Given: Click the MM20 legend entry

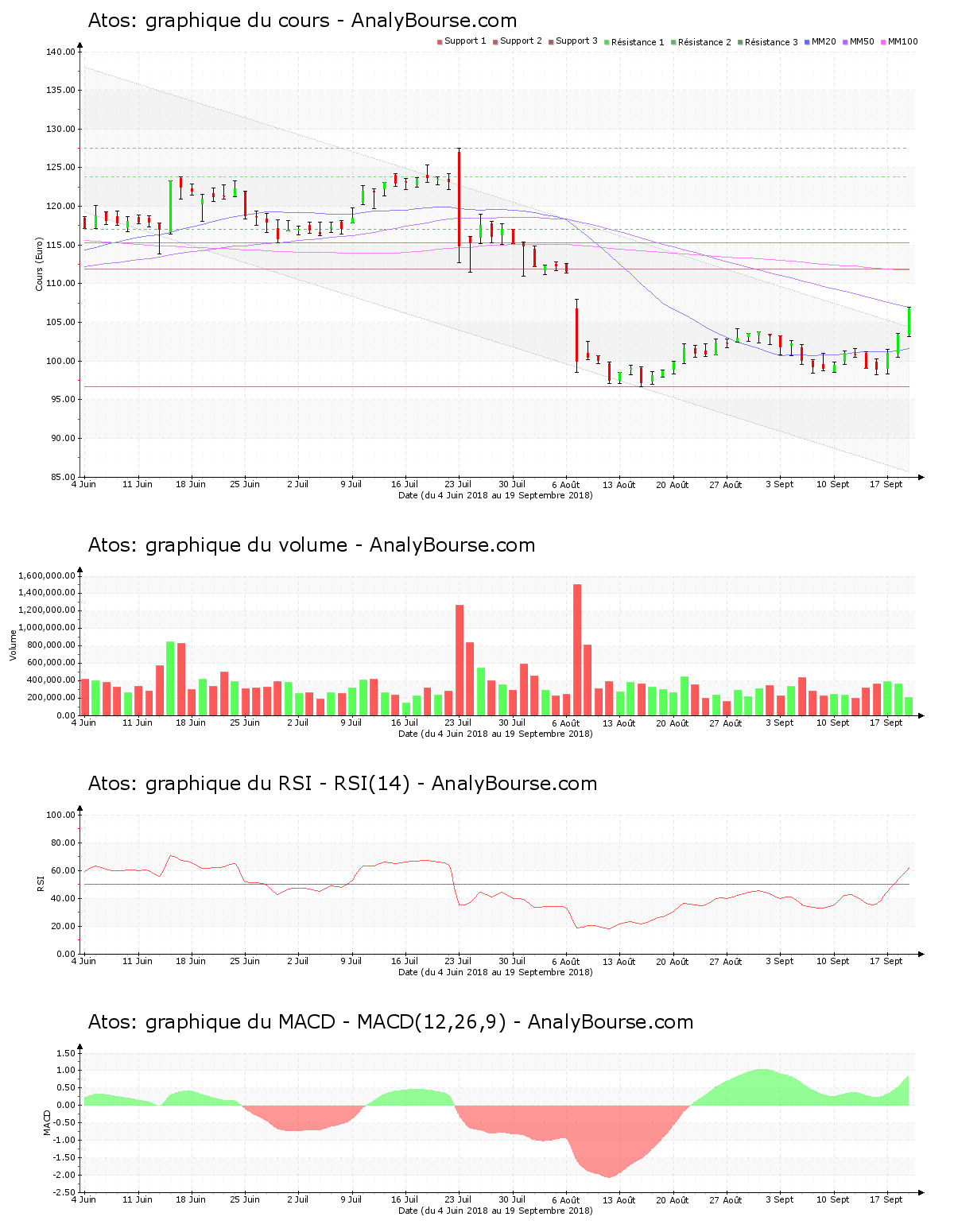Looking at the screenshot, I should pyautogui.click(x=820, y=41).
